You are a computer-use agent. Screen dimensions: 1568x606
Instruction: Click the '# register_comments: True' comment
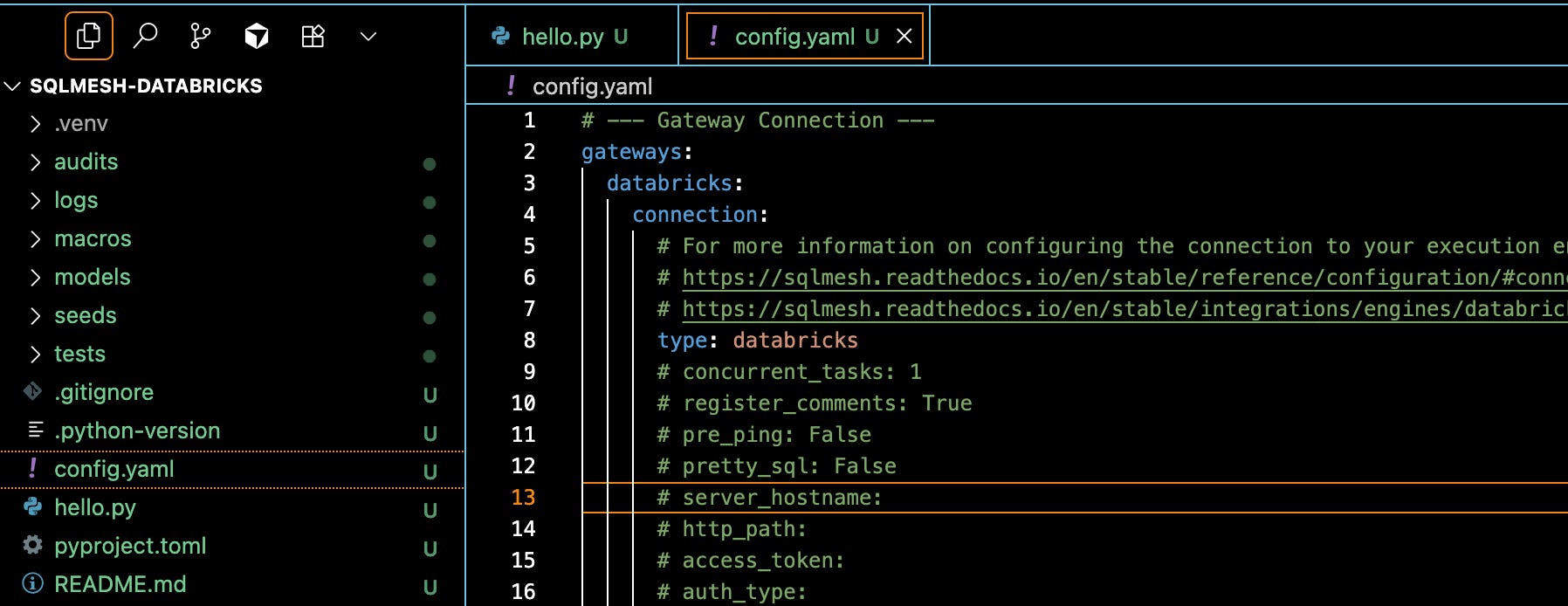pos(815,403)
